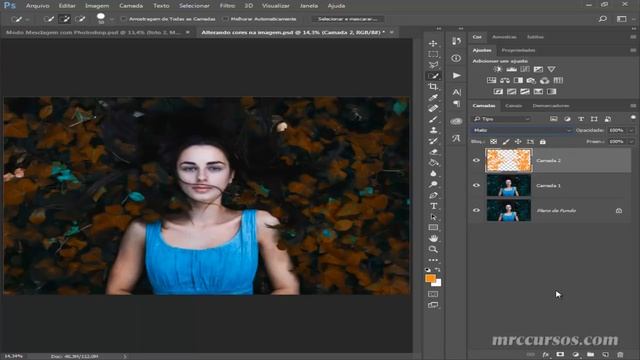Toggle lock position

[518, 142]
